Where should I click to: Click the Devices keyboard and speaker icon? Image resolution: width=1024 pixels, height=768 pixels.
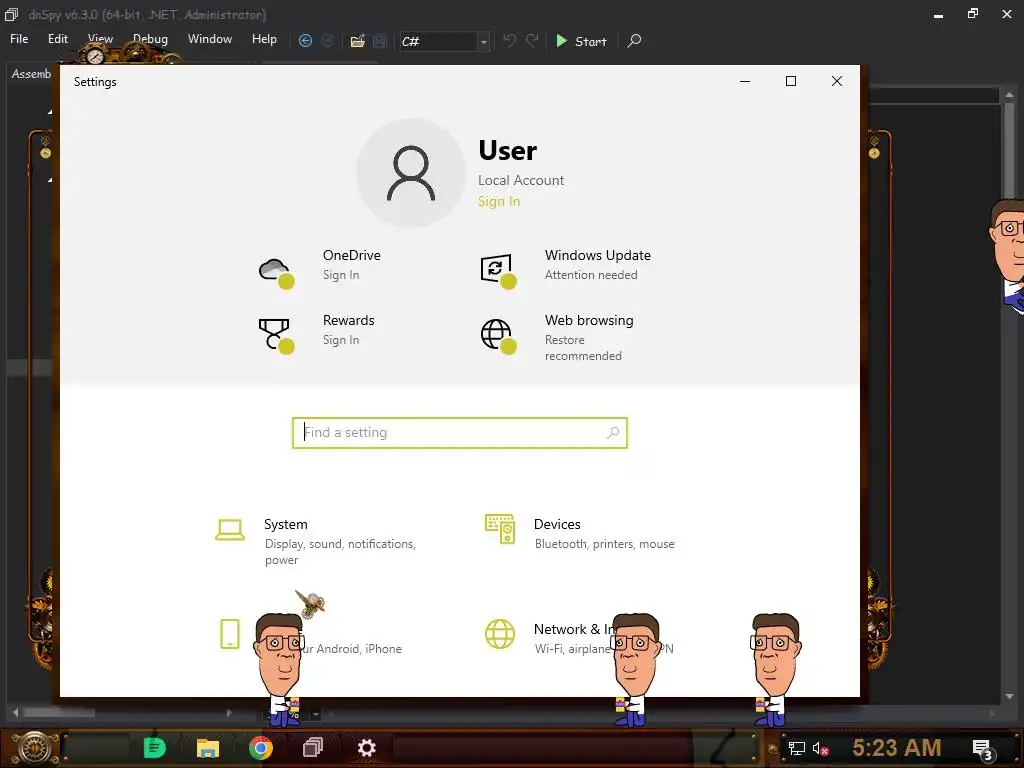500,529
